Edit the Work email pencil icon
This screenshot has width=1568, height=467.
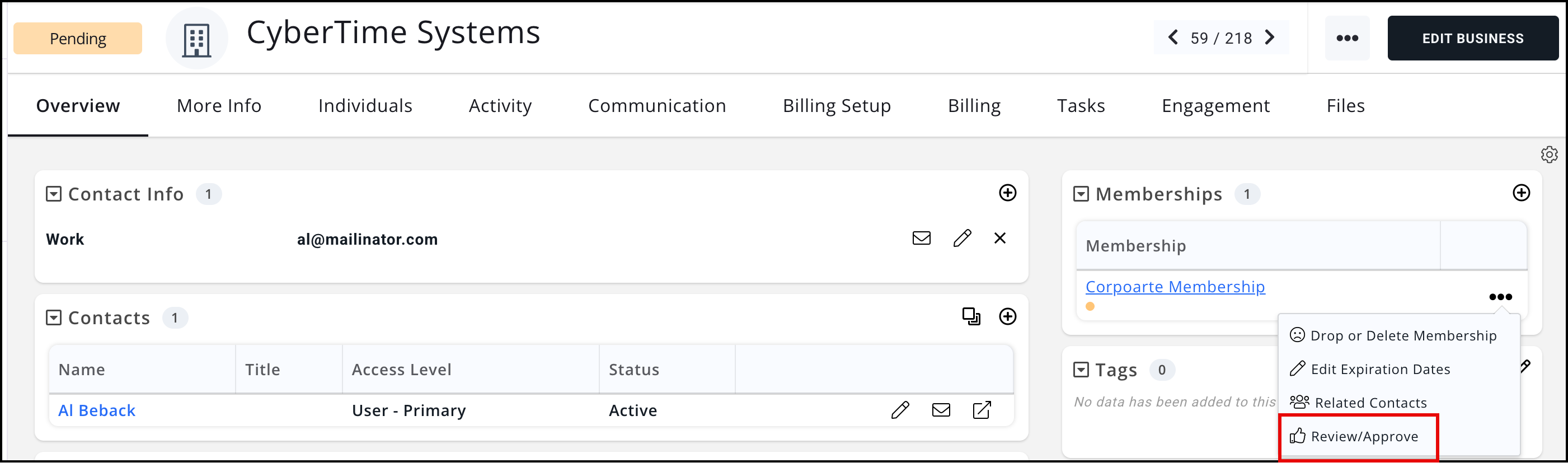[x=962, y=239]
